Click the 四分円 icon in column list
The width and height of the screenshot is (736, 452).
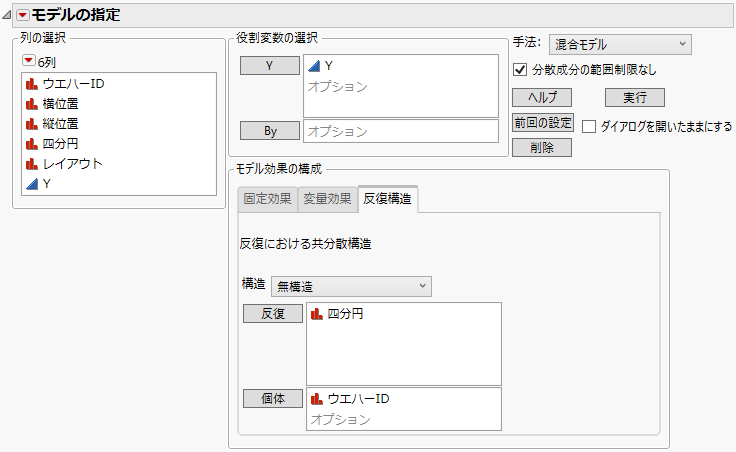click(x=32, y=143)
